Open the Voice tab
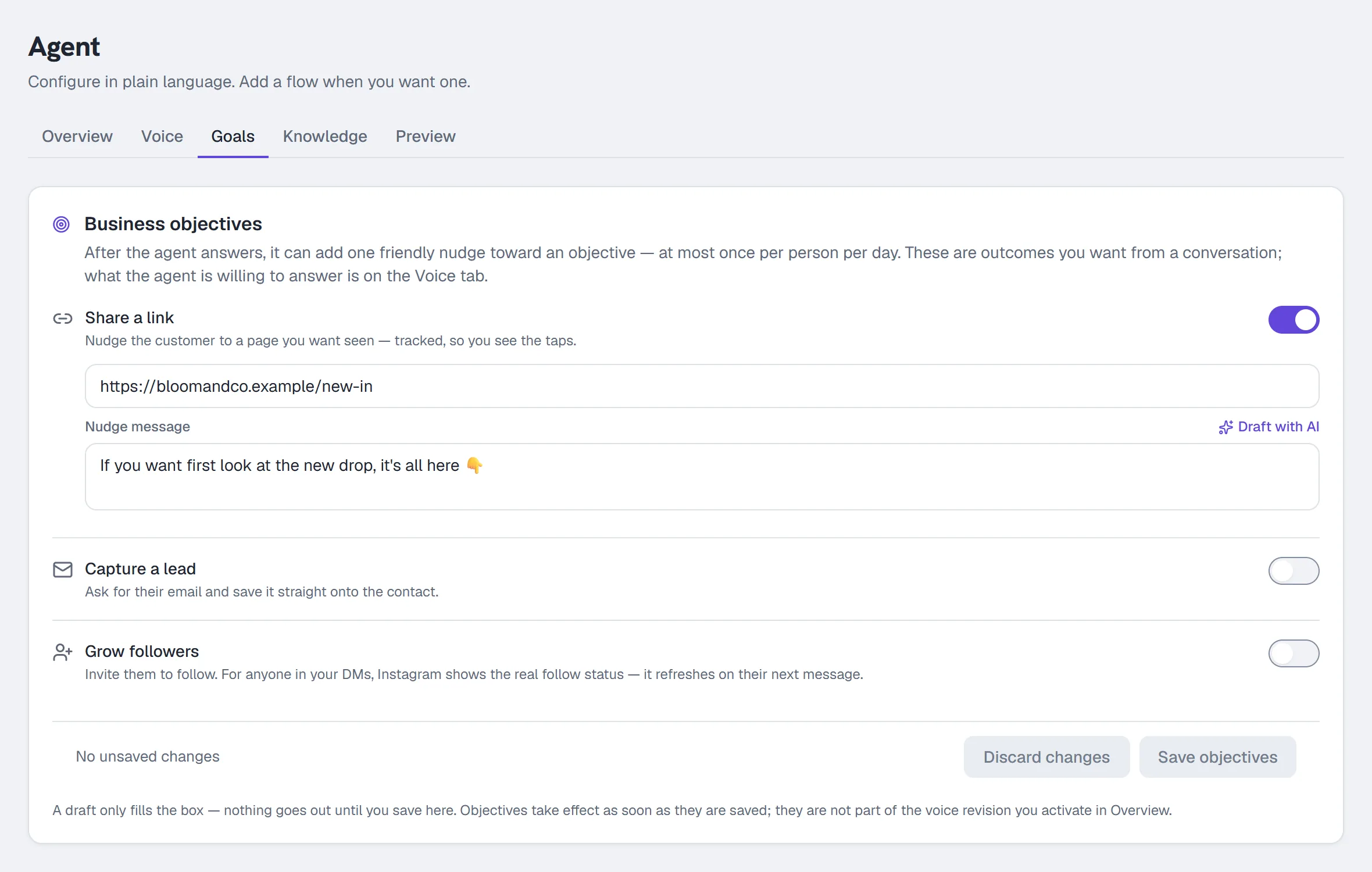The image size is (1372, 872). 162,137
